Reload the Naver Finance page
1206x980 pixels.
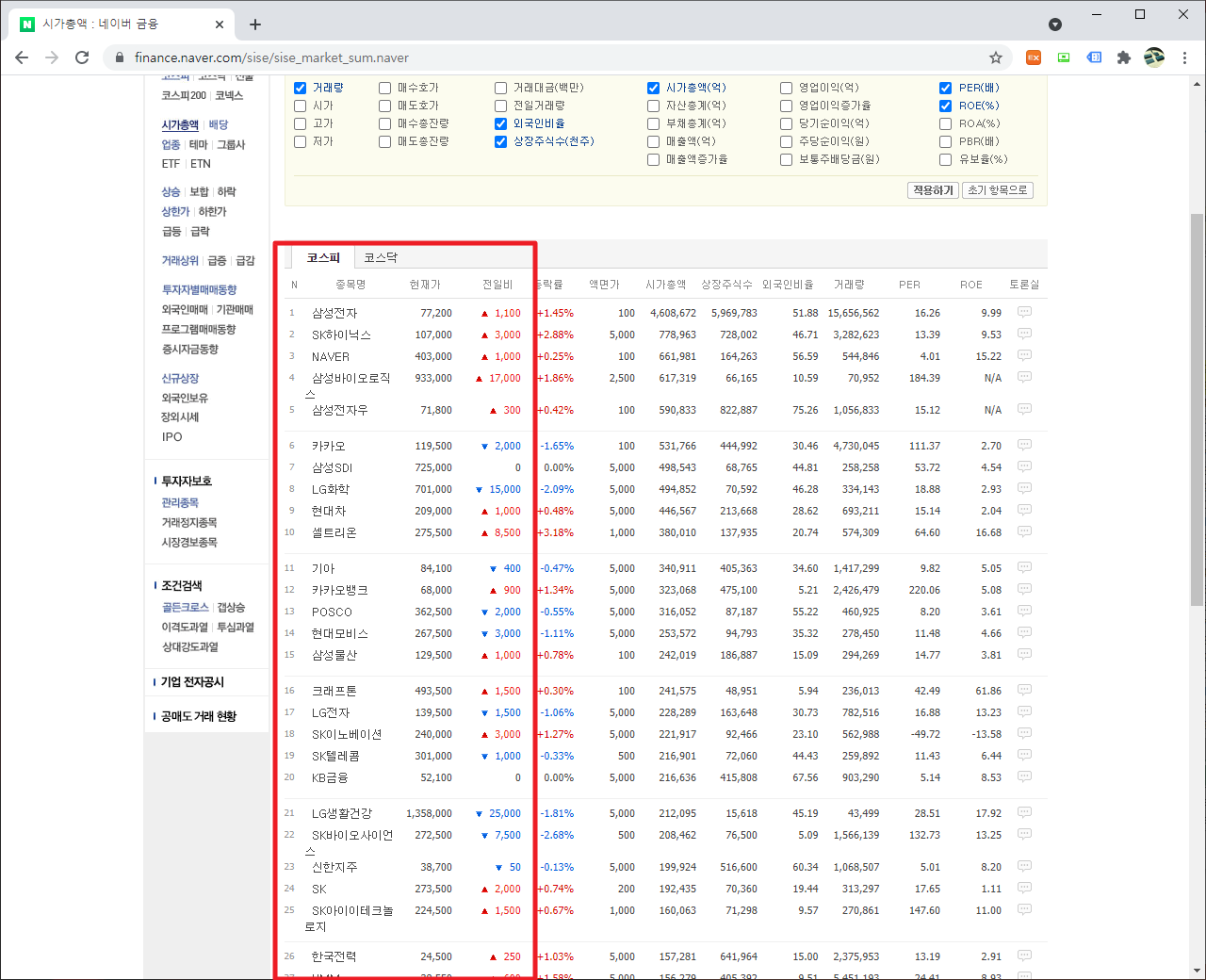tap(82, 57)
